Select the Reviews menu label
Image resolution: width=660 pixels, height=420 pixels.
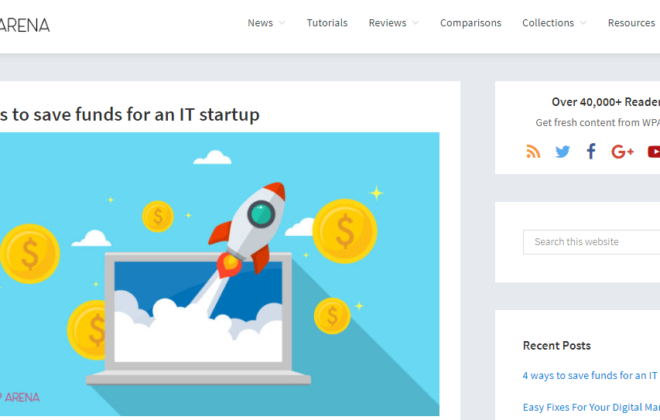point(388,23)
